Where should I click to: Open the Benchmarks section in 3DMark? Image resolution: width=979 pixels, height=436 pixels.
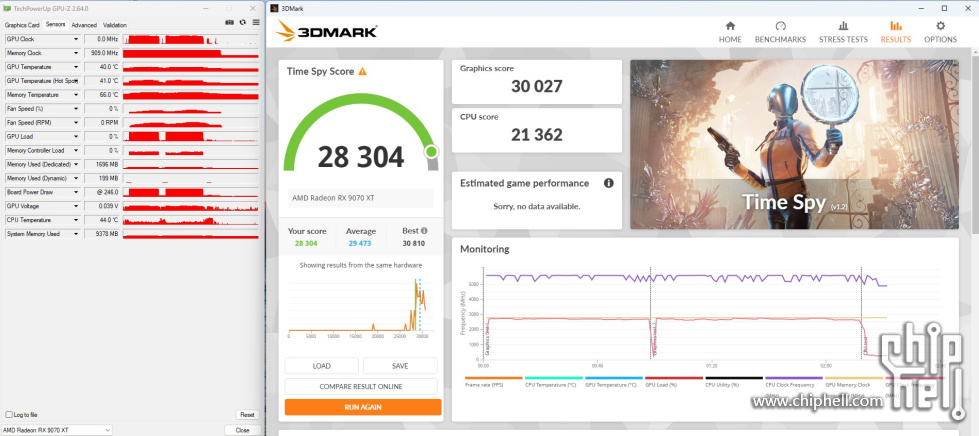pos(780,32)
